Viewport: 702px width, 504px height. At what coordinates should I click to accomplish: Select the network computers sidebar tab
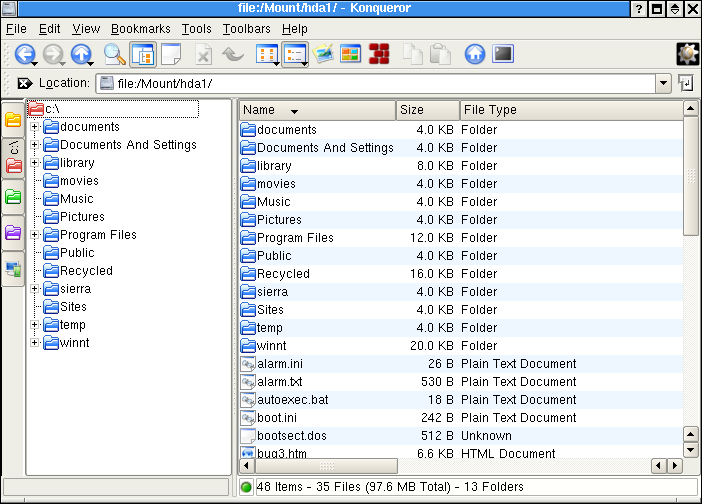pyautogui.click(x=13, y=269)
